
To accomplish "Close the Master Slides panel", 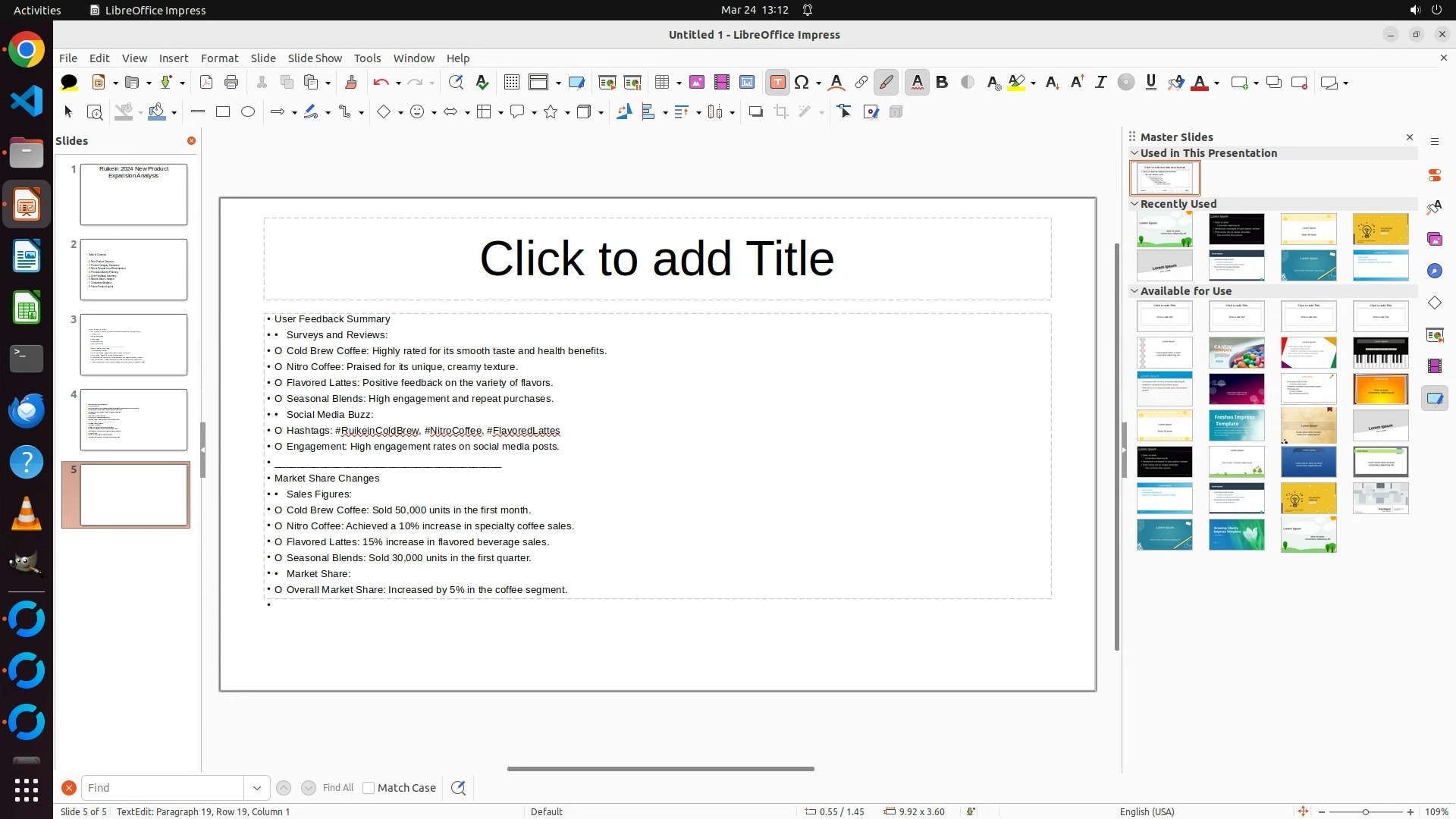I will click(1410, 137).
